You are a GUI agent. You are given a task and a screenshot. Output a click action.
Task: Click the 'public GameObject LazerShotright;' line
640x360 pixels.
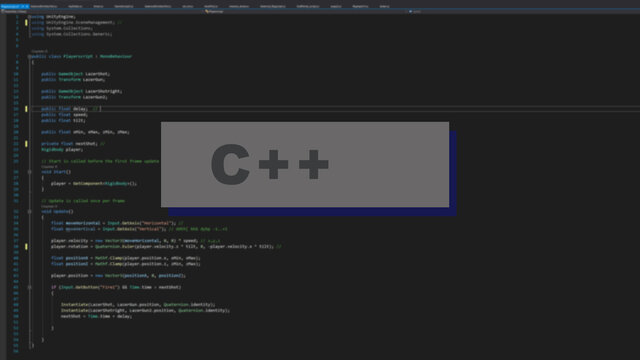(x=82, y=91)
